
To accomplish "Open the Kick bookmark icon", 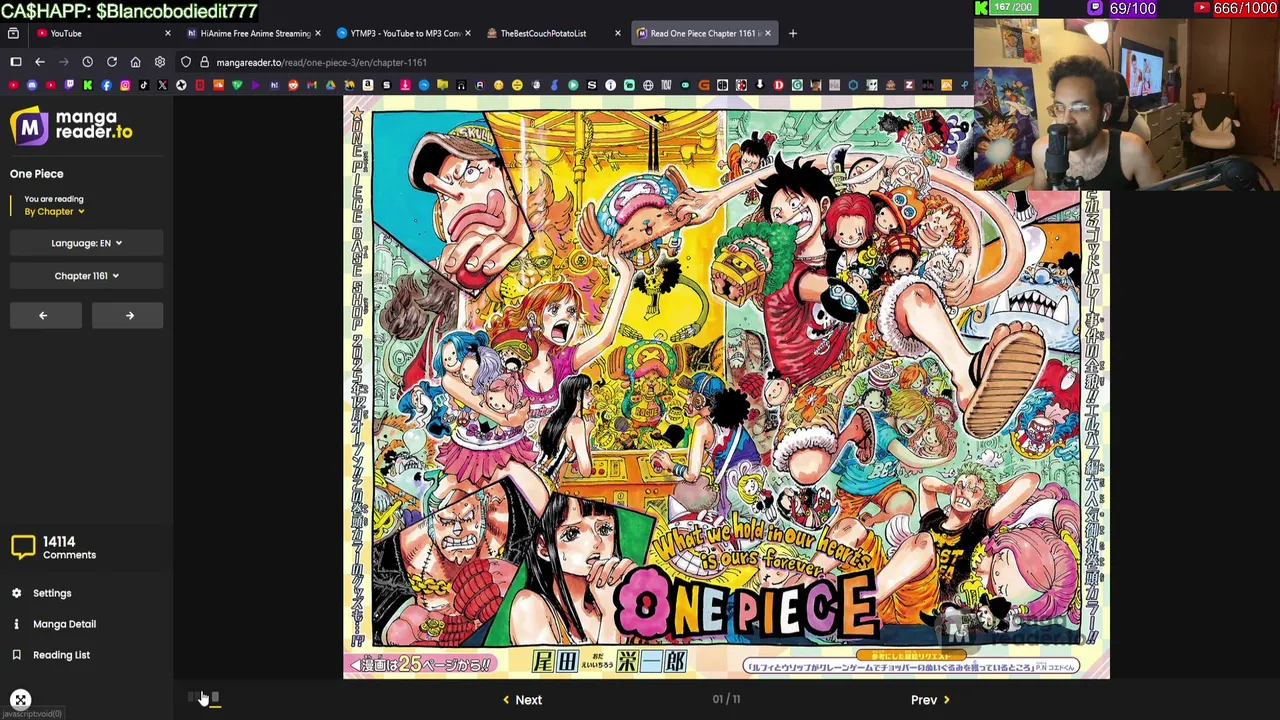I will pyautogui.click(x=88, y=85).
